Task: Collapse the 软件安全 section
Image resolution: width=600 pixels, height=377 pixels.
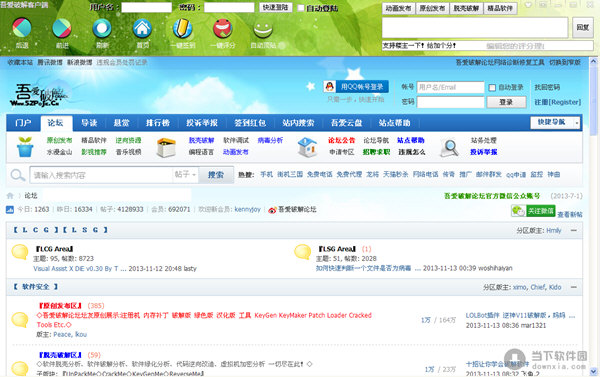Action: [x=574, y=287]
